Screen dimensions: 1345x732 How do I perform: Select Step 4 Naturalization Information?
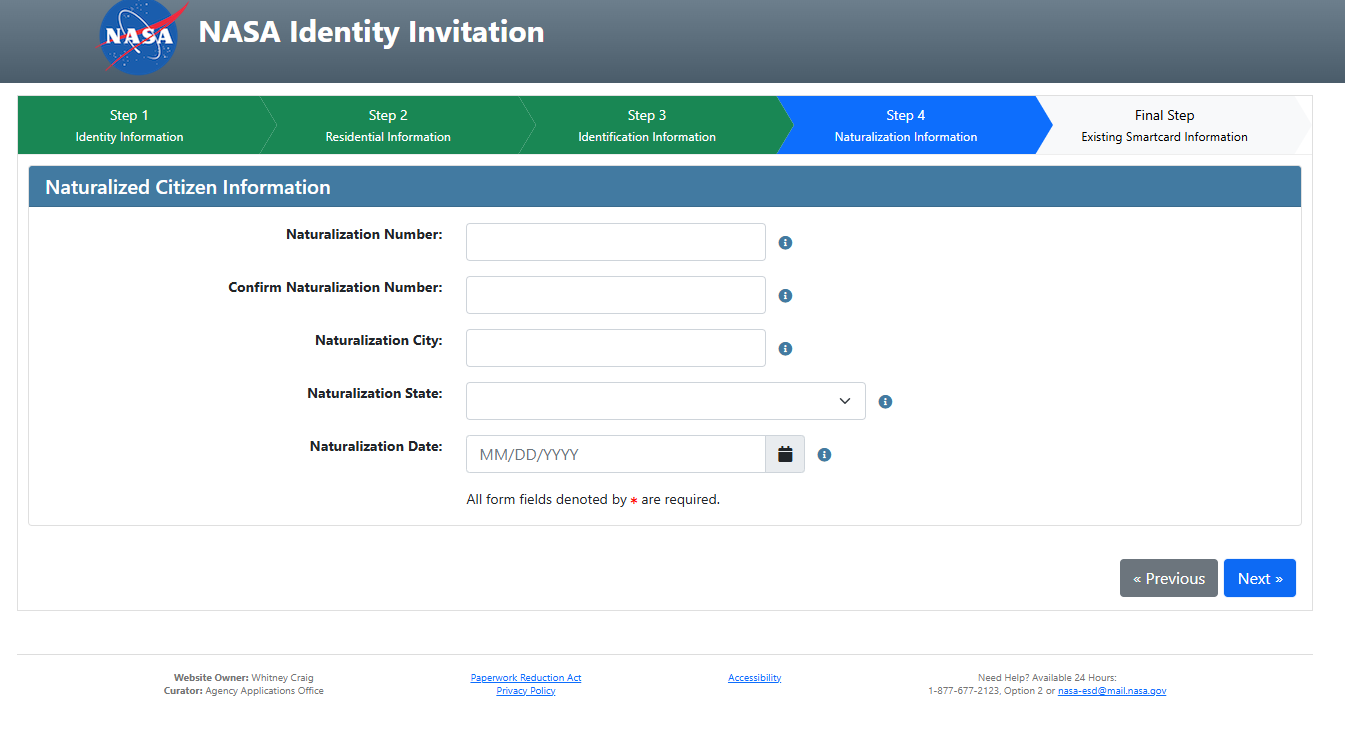tap(906, 125)
